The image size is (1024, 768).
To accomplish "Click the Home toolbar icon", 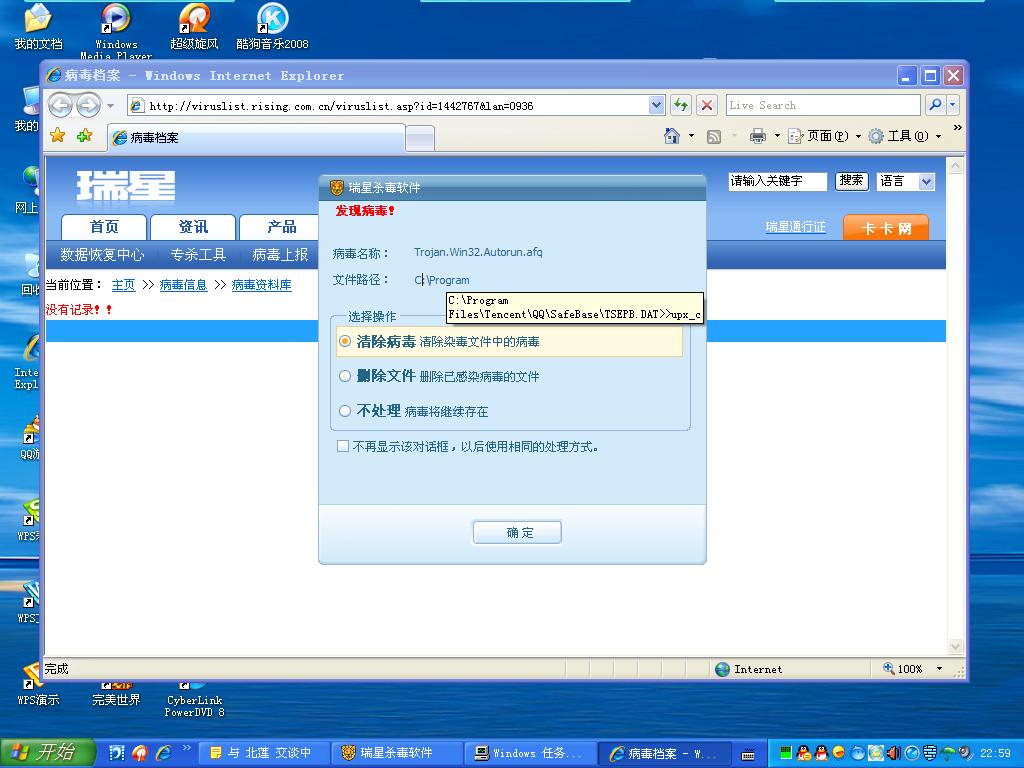I will point(671,136).
